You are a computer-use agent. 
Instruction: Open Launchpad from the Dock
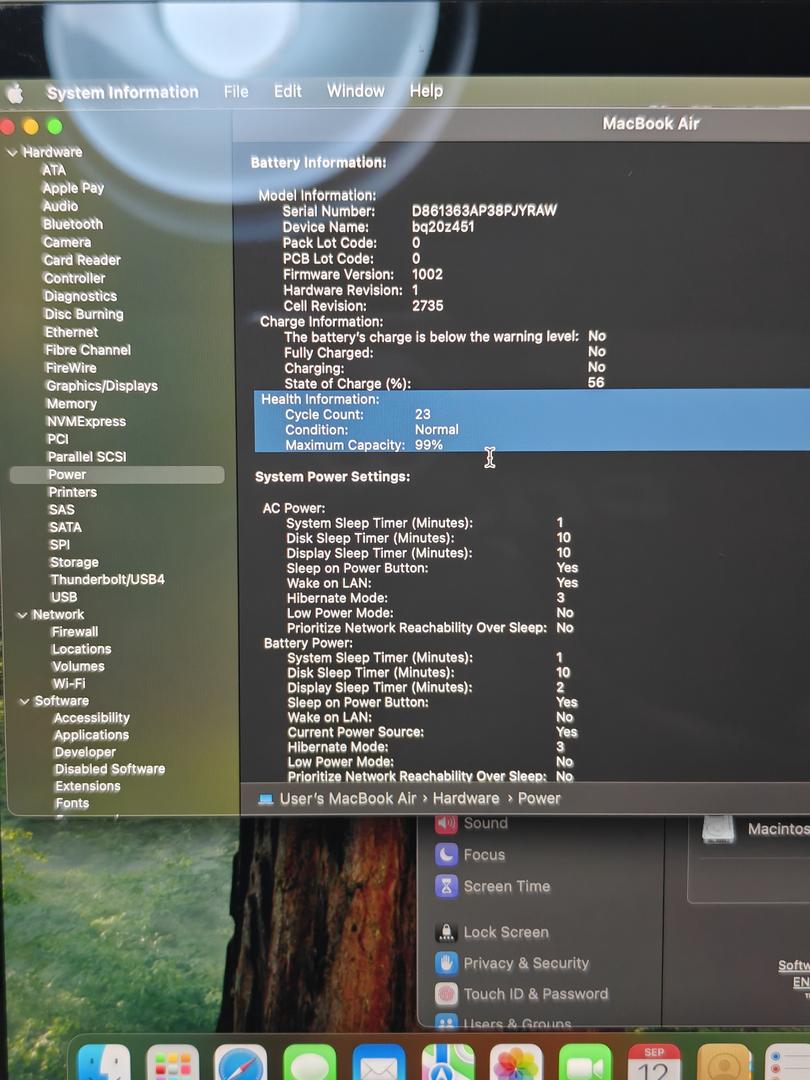pos(172,1063)
